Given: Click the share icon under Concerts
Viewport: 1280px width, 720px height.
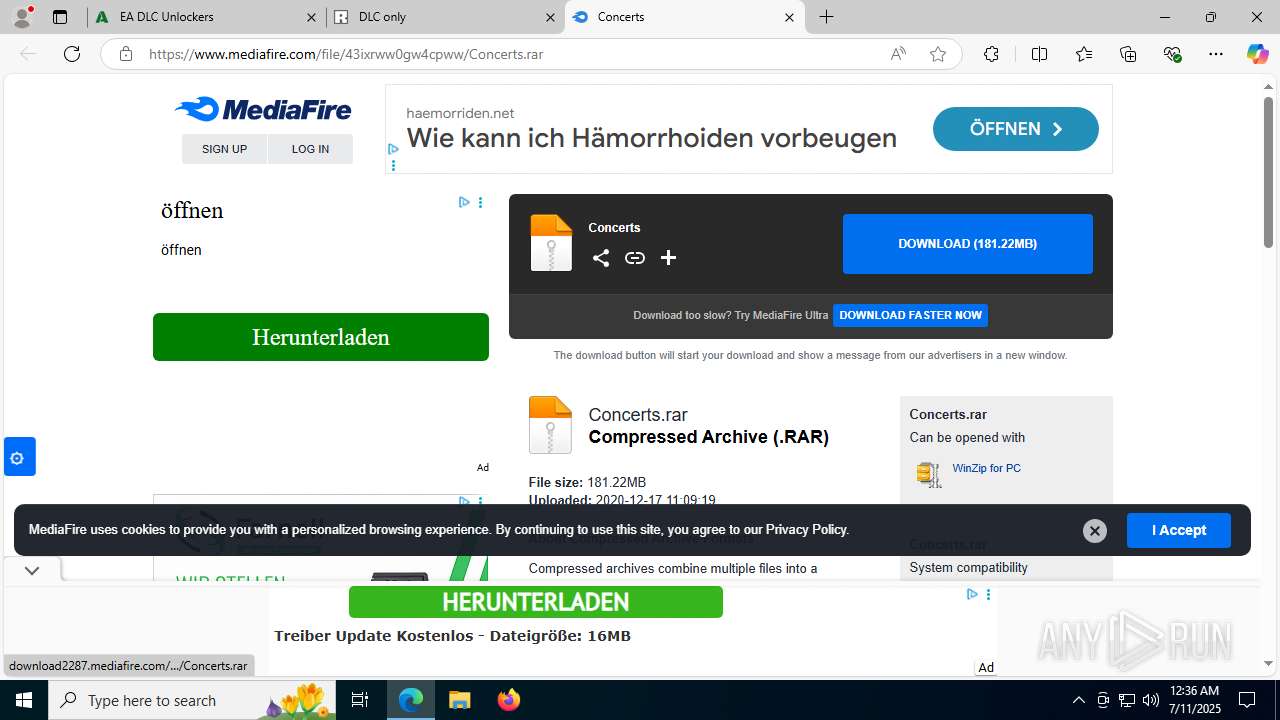Looking at the screenshot, I should 601,258.
